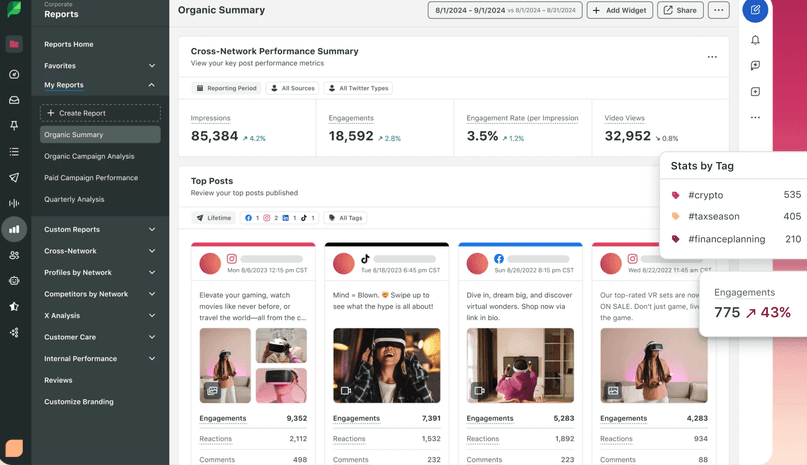Click the Add Widget button

(x=620, y=10)
